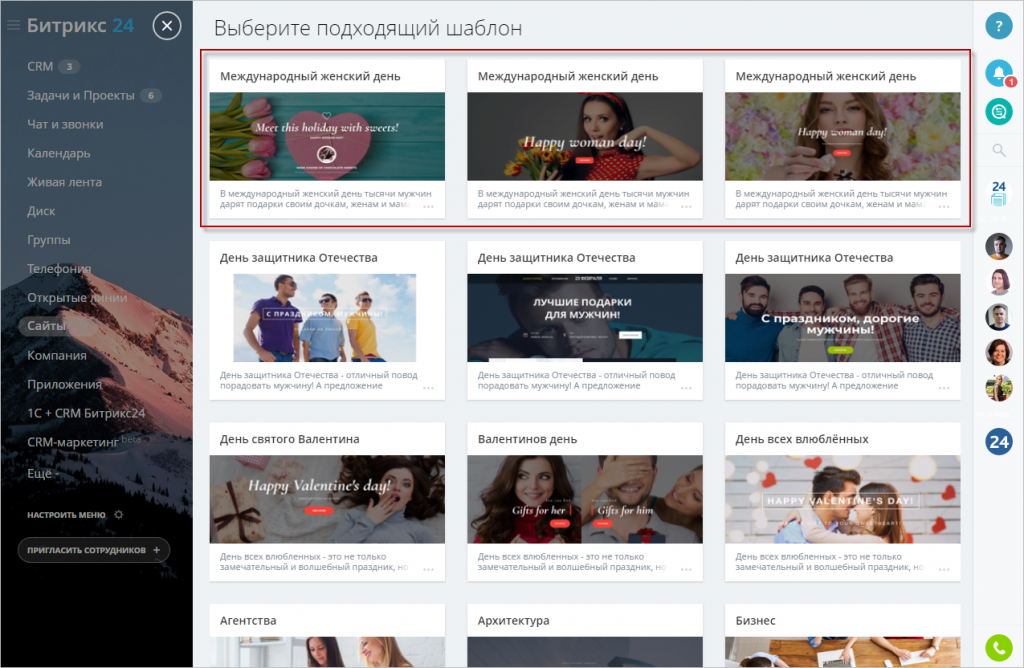Screen dimensions: 1024x668
Task: Open Компания section
Action: [x=56, y=355]
